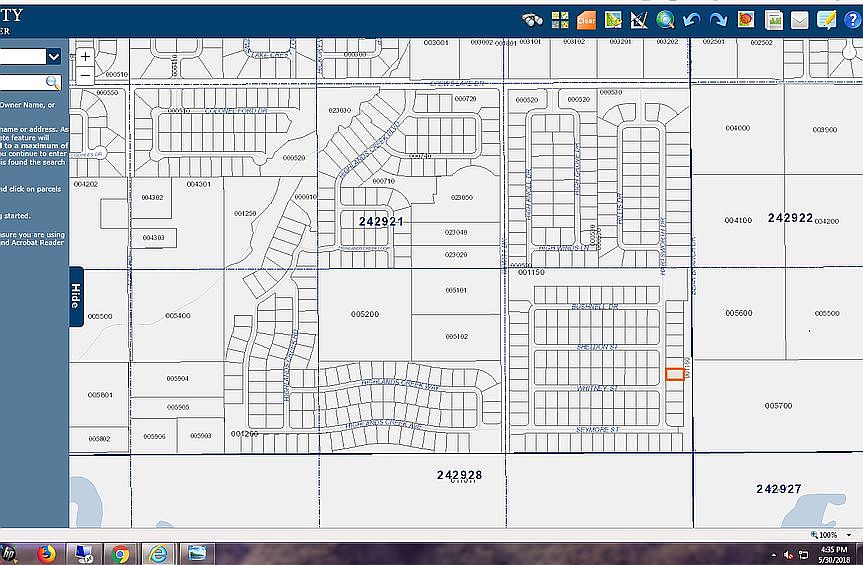
Task: Select parcel 005400
Action: (x=178, y=316)
